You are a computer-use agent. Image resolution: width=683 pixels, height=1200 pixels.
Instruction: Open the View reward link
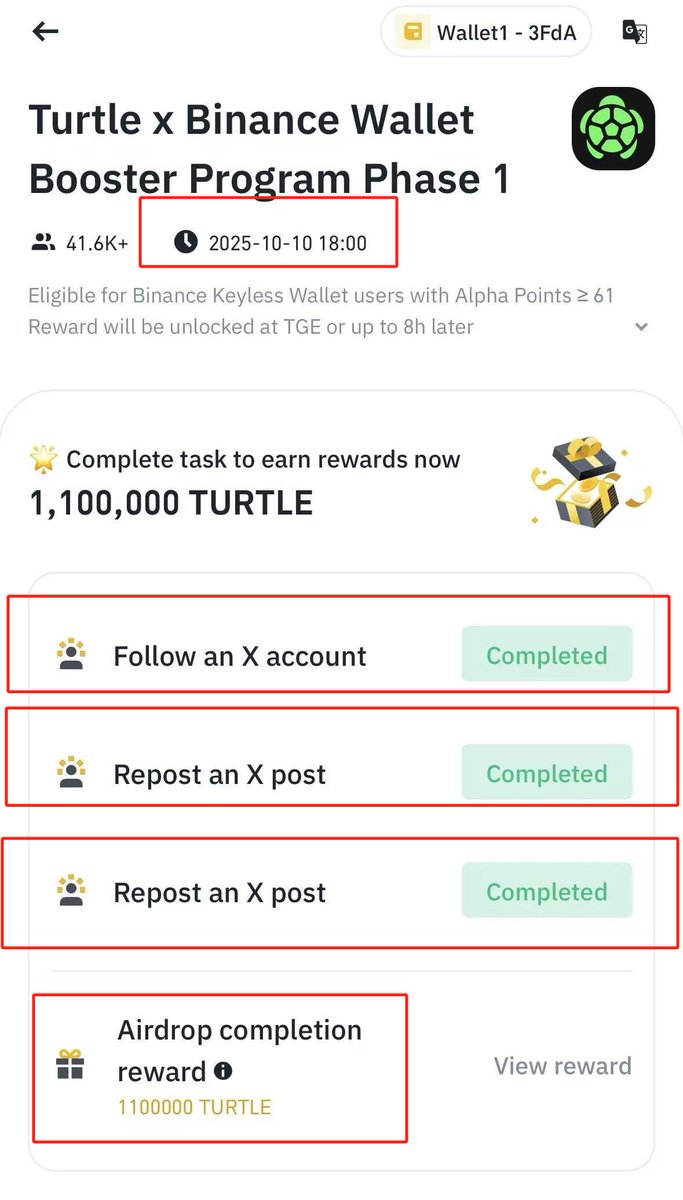pos(562,1066)
